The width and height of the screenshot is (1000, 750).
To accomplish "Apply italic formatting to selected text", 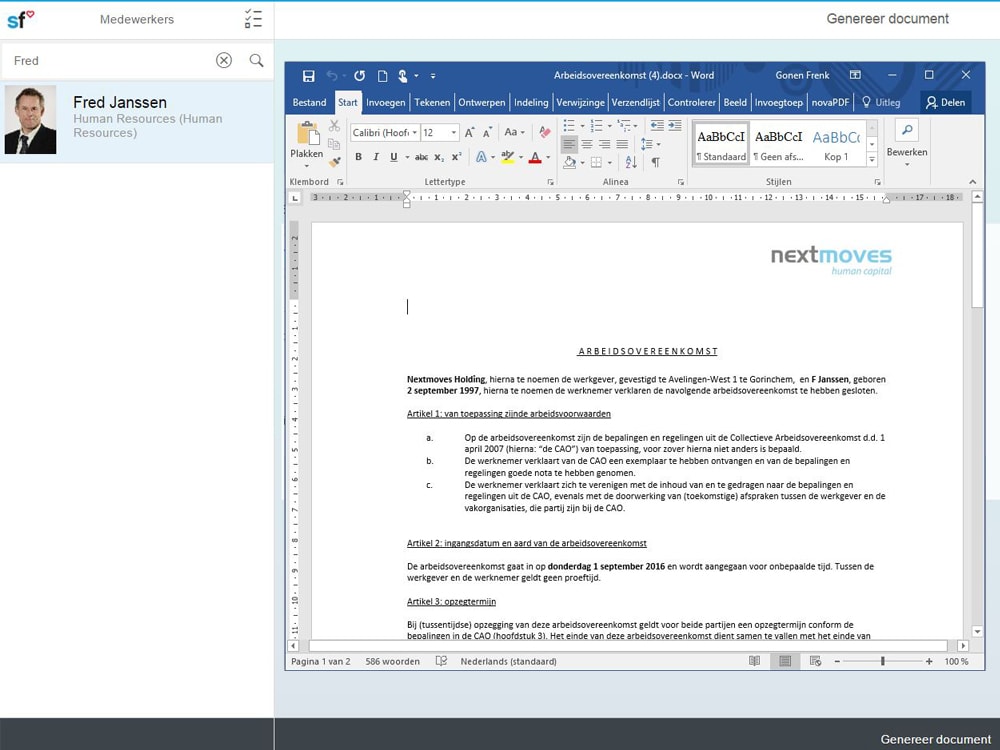I will (376, 156).
